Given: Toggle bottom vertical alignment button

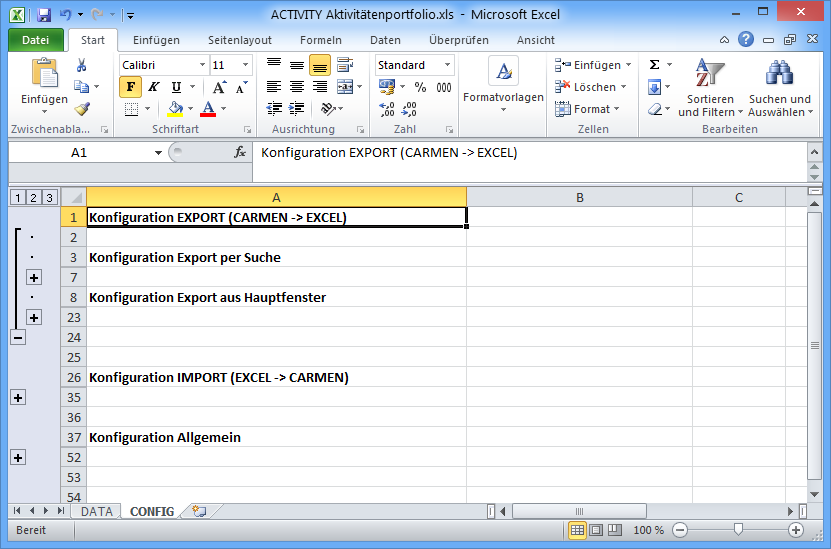Looking at the screenshot, I should coord(319,65).
